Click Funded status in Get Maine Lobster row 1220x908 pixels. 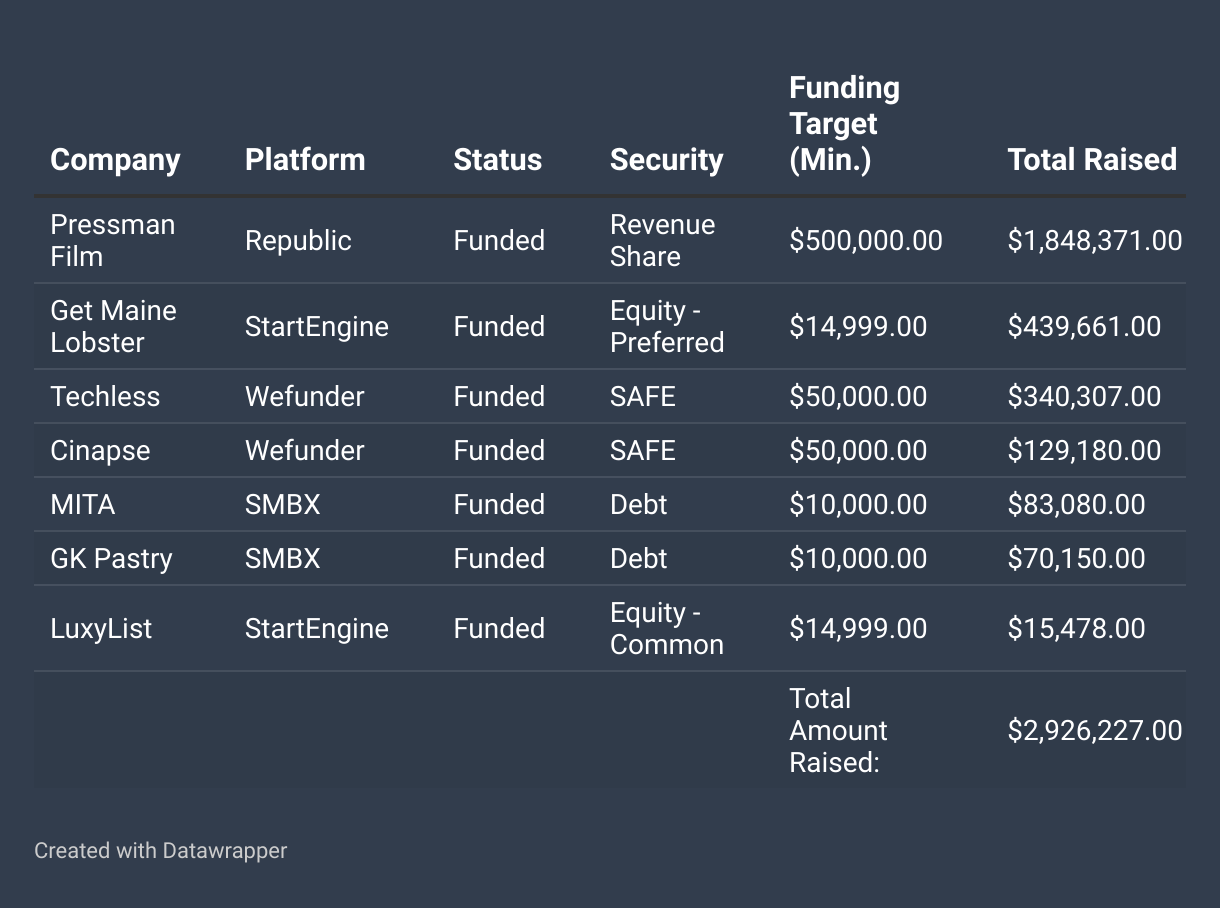coord(499,327)
